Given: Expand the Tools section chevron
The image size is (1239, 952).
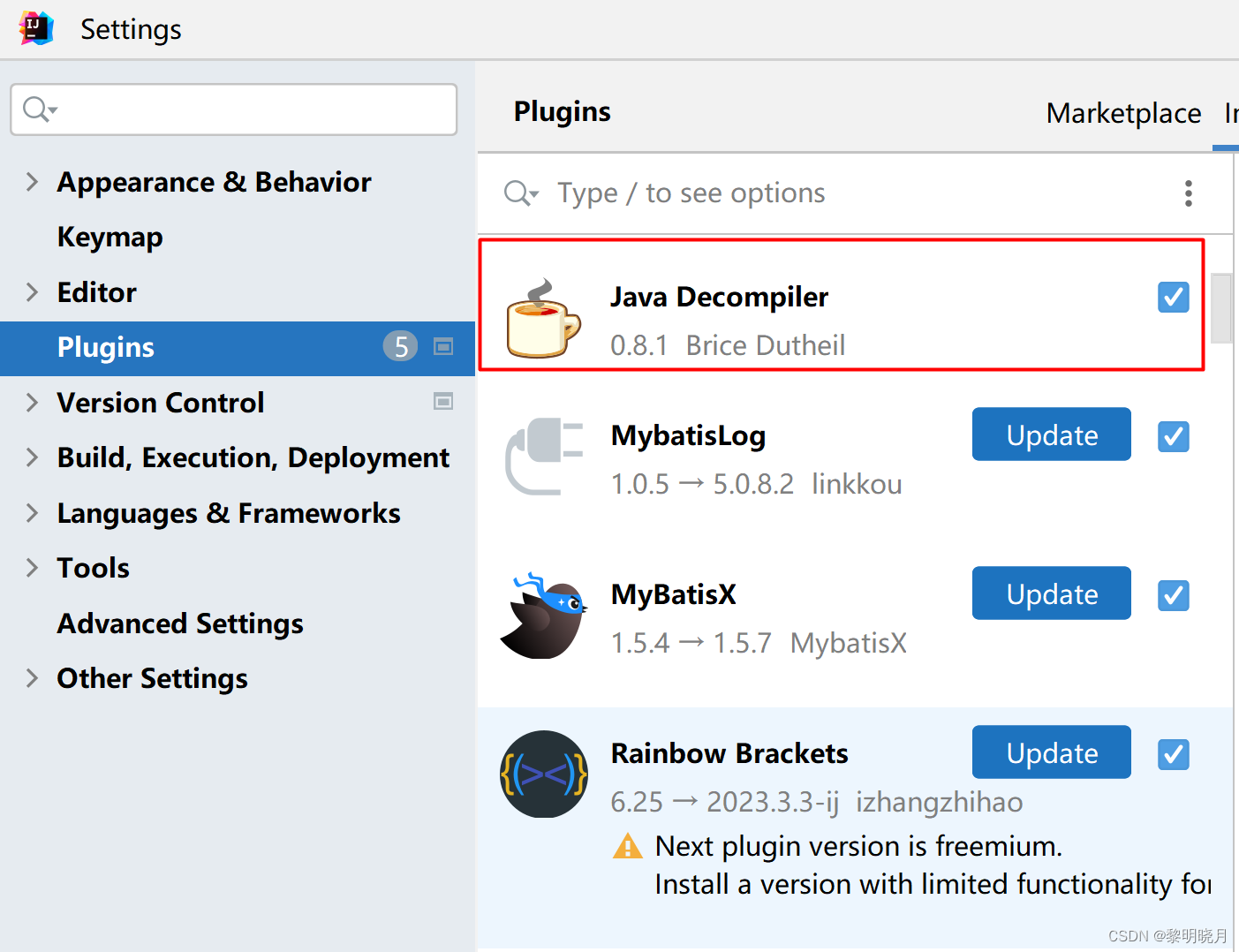Looking at the screenshot, I should (33, 568).
